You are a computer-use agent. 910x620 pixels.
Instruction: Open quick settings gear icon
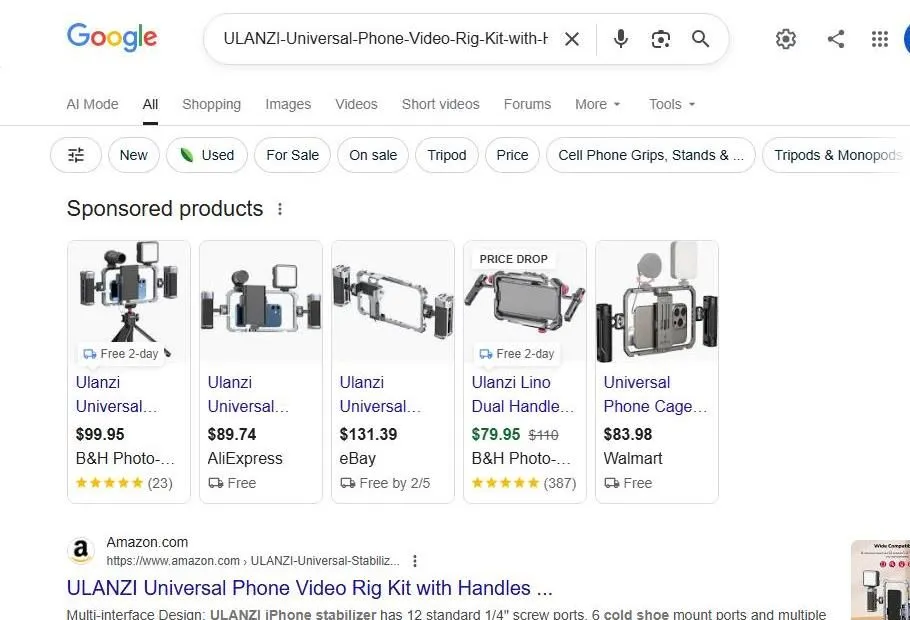coord(786,39)
